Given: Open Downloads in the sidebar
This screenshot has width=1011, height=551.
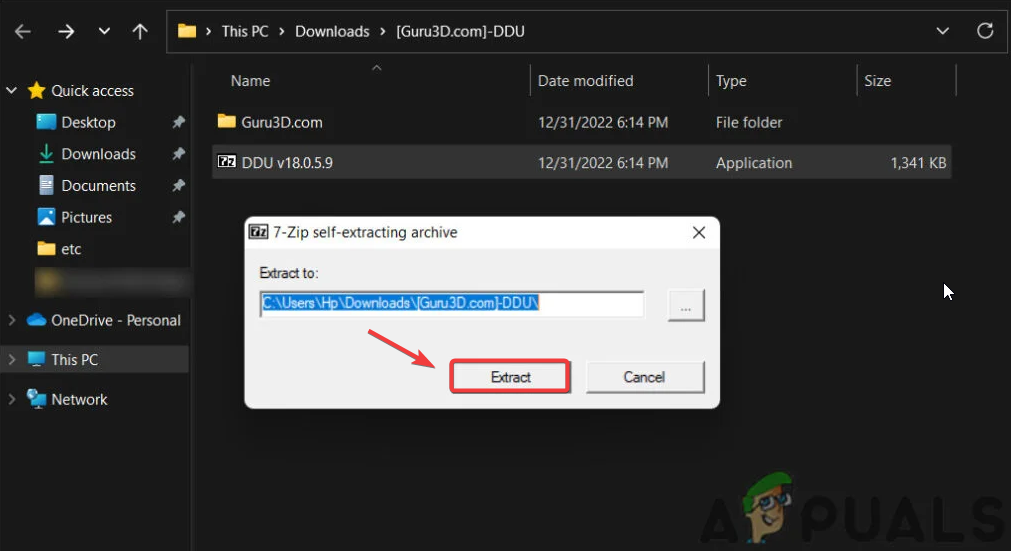Looking at the screenshot, I should coord(99,154).
